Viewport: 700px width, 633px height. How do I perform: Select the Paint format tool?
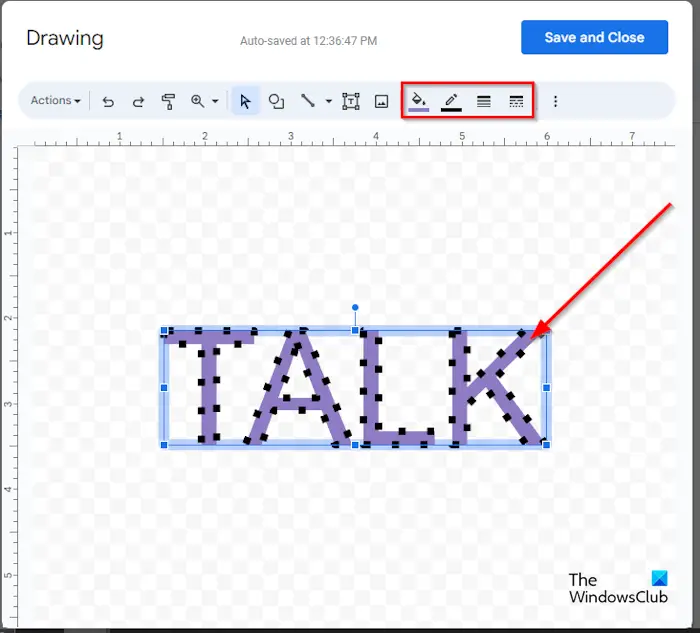point(168,101)
